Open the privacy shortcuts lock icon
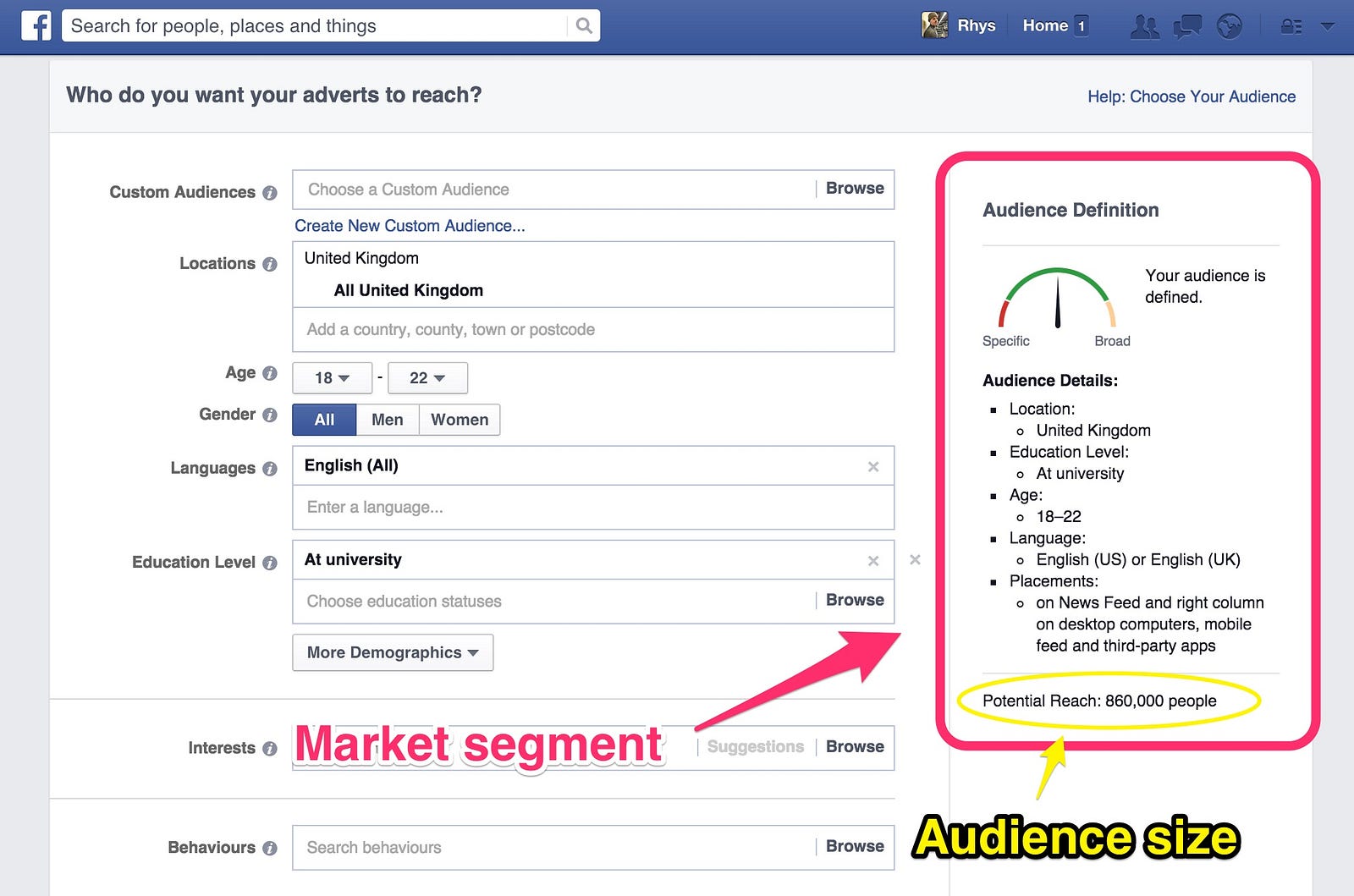1354x896 pixels. (1291, 26)
